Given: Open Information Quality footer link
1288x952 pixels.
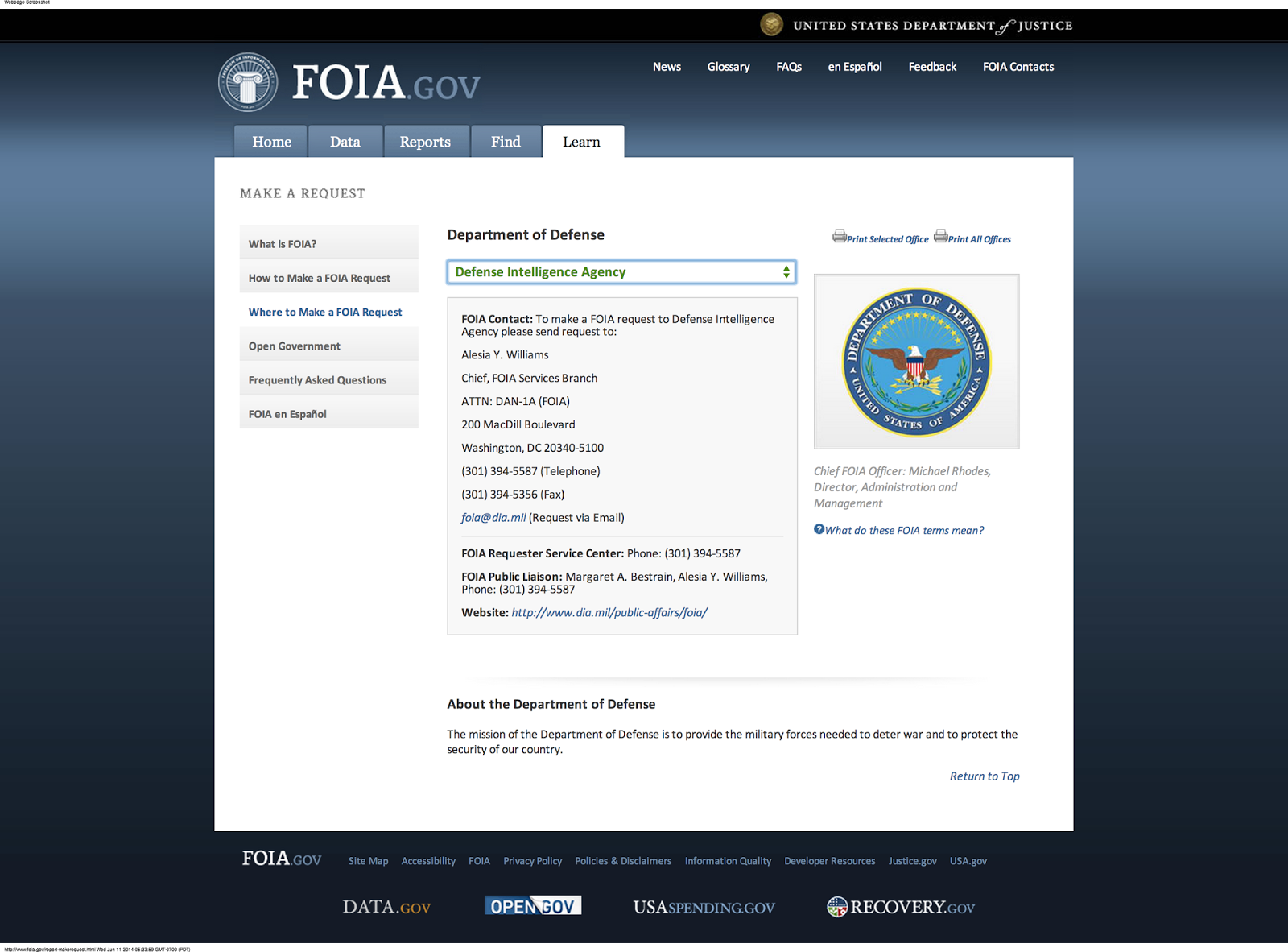Looking at the screenshot, I should (728, 861).
